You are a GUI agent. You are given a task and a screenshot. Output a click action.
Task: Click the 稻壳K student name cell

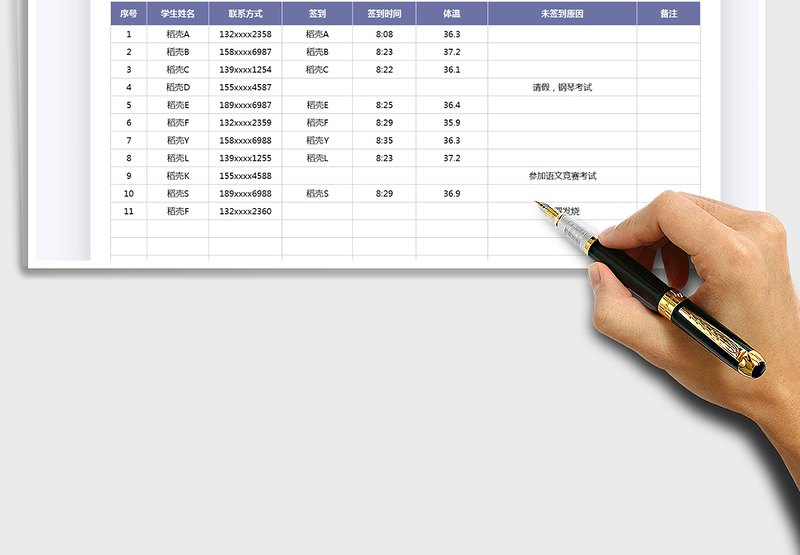click(x=178, y=176)
